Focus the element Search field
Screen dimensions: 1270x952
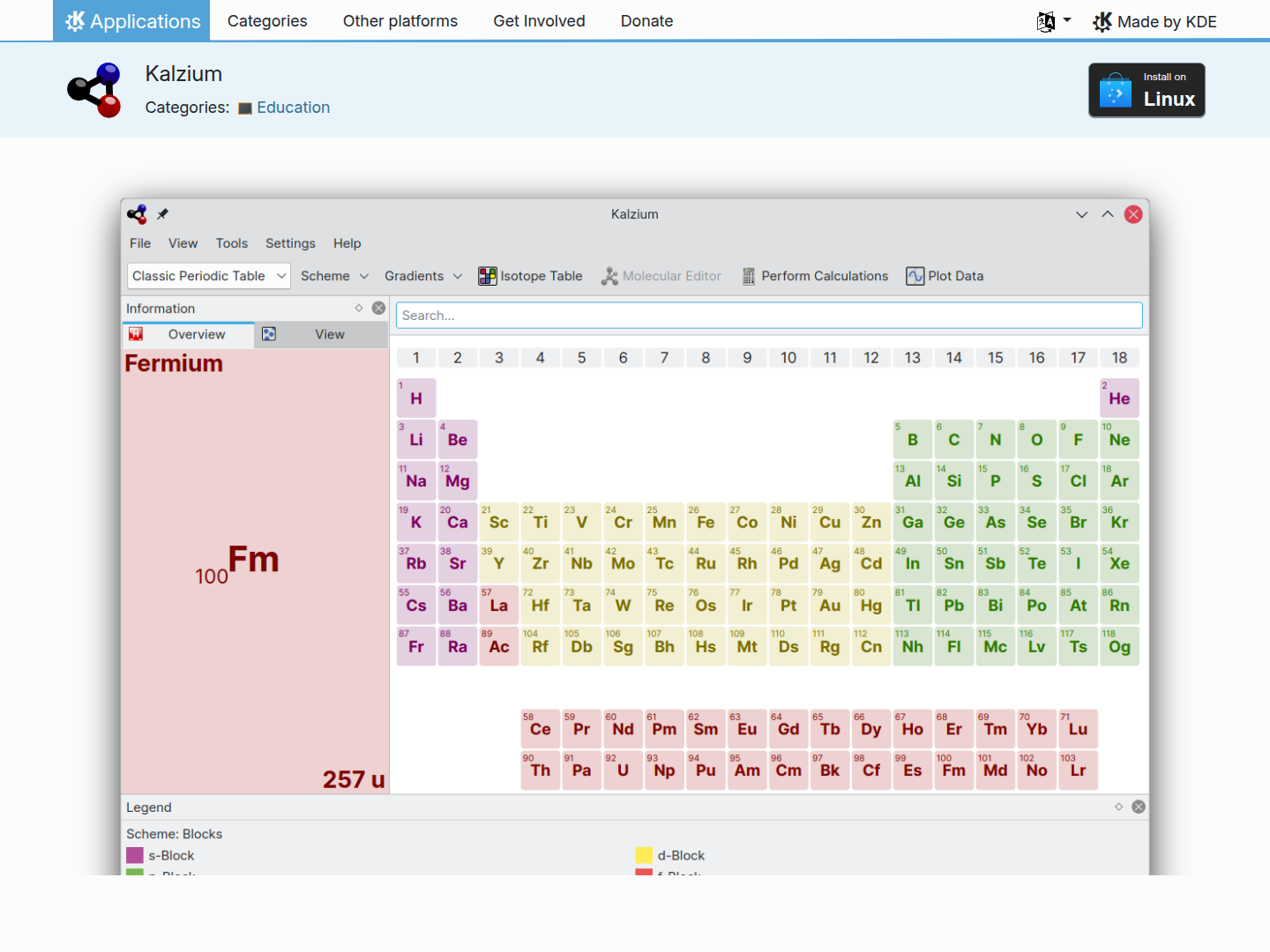coord(769,316)
